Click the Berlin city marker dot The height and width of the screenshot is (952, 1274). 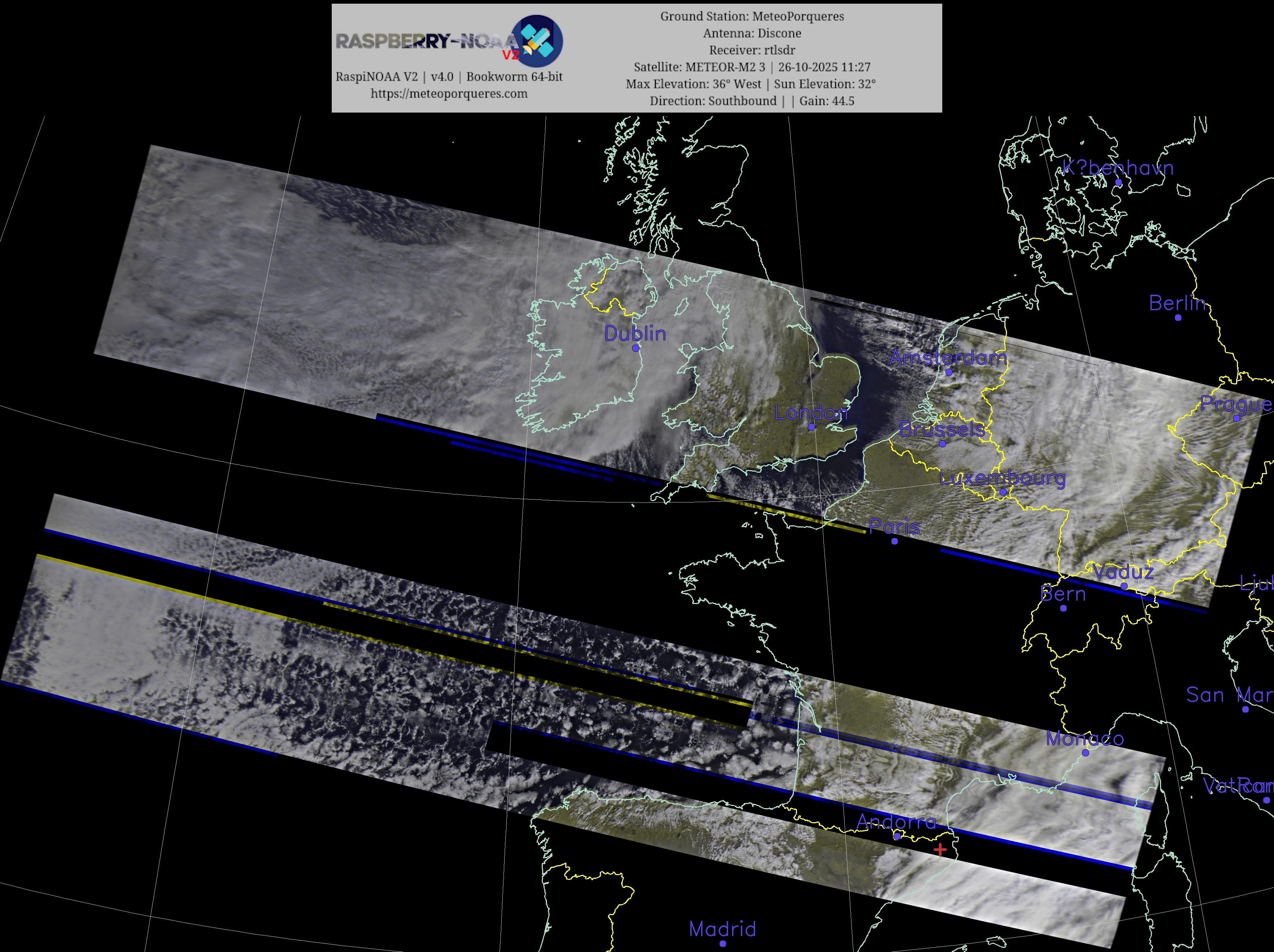coord(1178,317)
